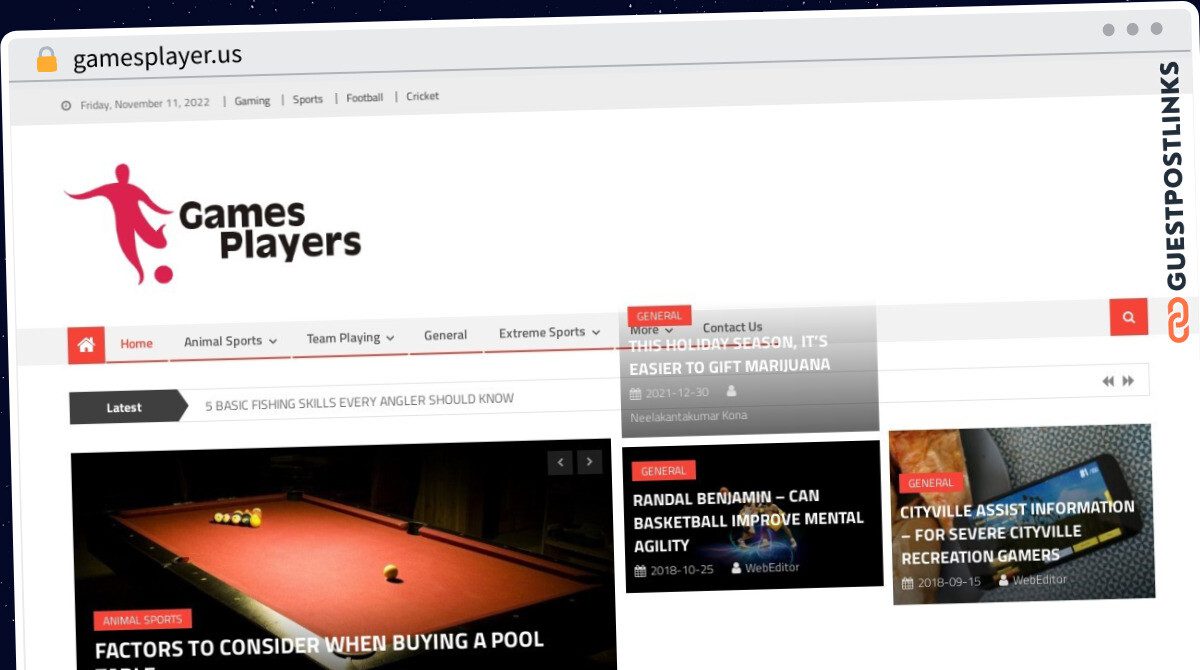
Task: Click the 2021-12-30 date link
Action: (677, 393)
